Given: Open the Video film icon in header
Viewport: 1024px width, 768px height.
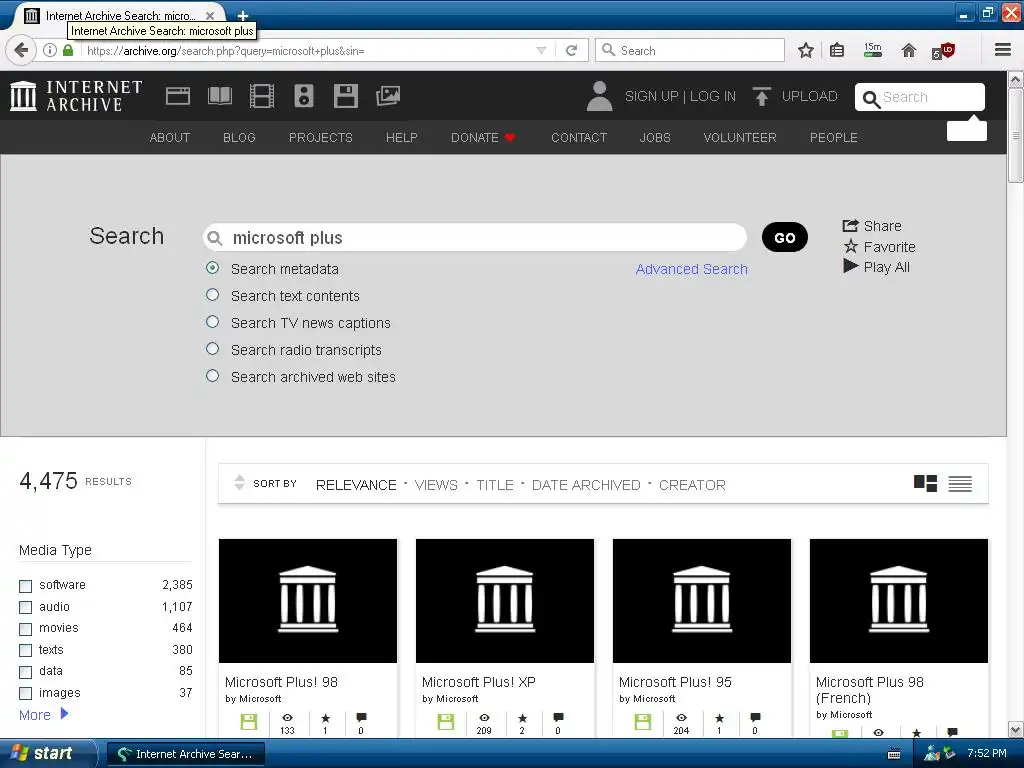Looking at the screenshot, I should [262, 96].
